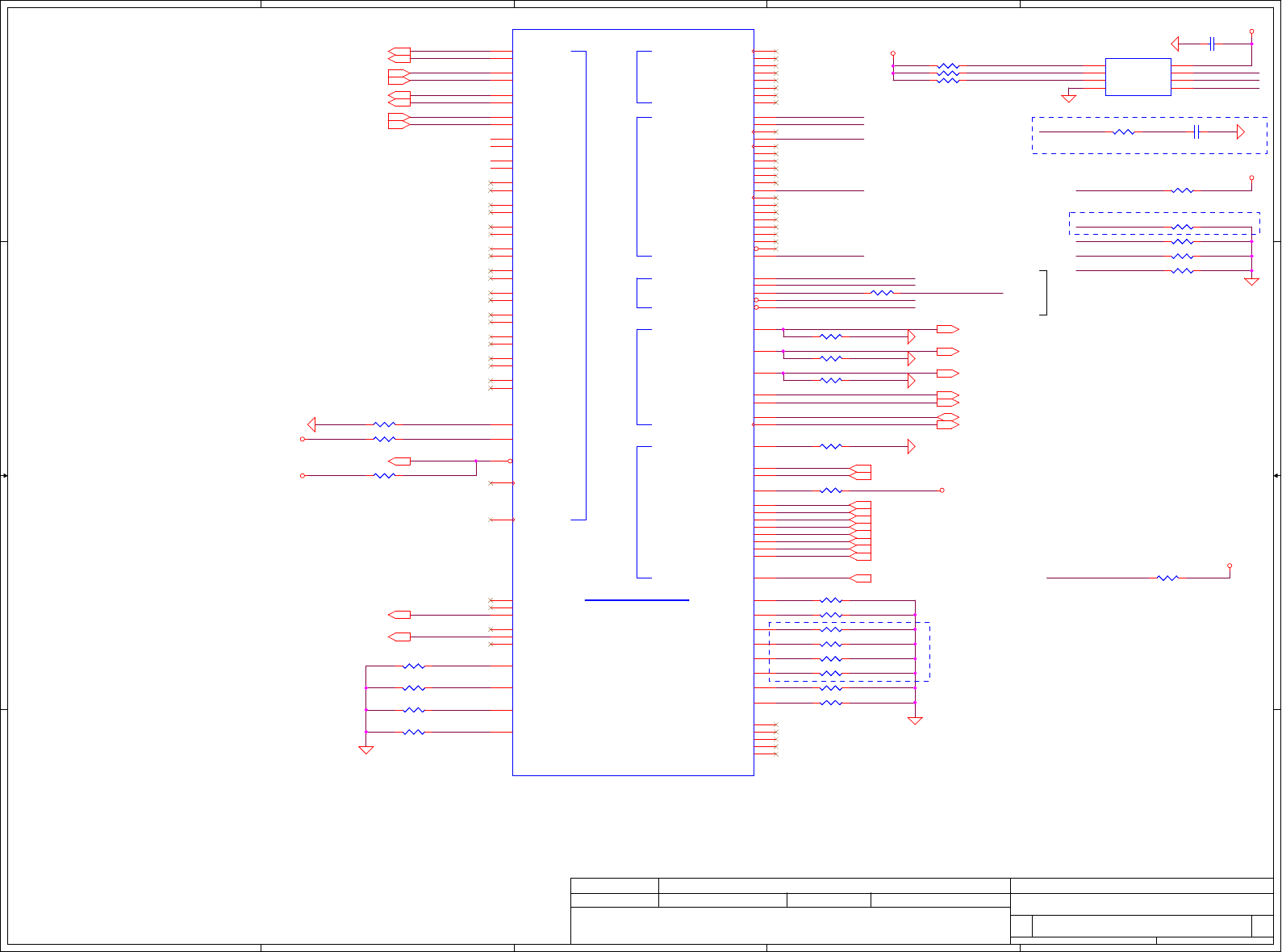The image size is (1282, 952).
Task: Select the resistor connected to the large left arrow
Action: 385,424
